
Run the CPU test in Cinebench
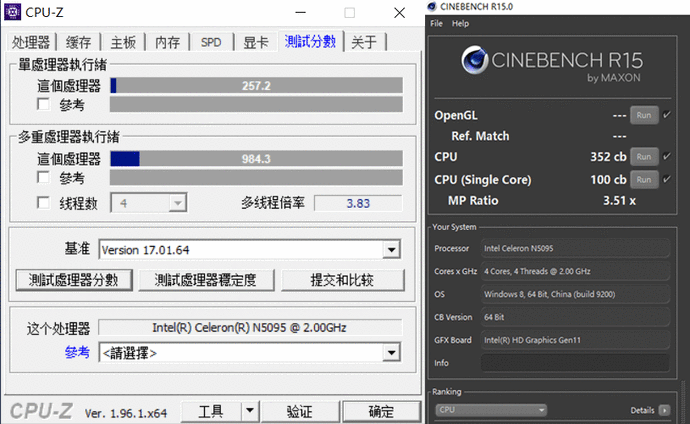(644, 156)
